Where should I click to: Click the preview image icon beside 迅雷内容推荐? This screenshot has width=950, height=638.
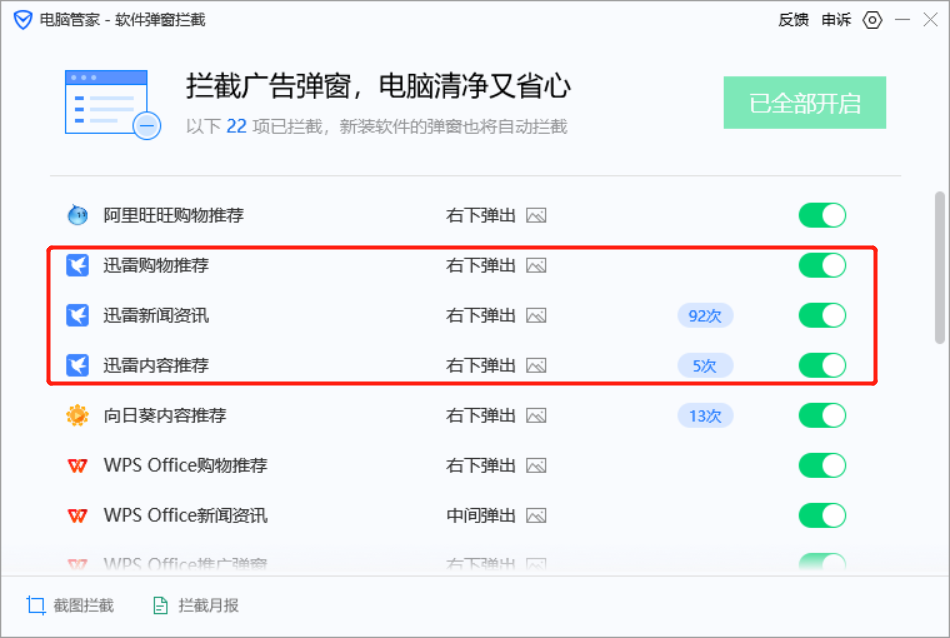tap(536, 365)
